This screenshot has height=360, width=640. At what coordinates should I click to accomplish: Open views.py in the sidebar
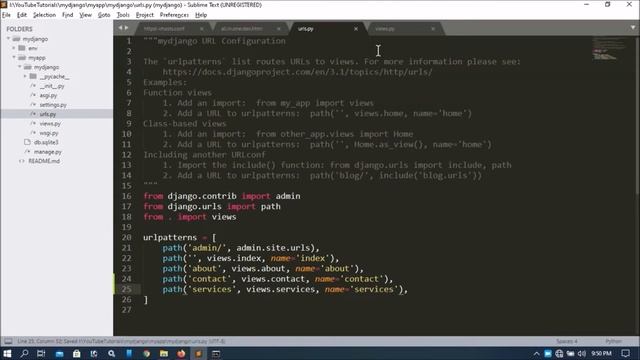point(50,124)
